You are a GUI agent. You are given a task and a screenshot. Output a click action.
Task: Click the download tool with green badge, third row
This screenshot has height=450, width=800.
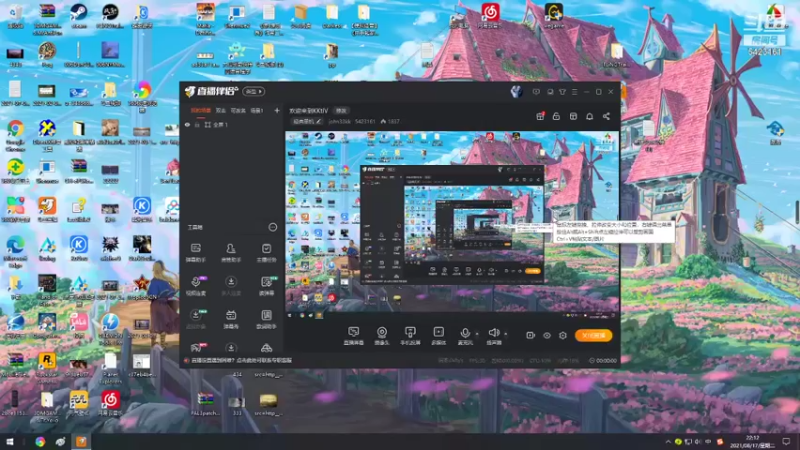(196, 319)
